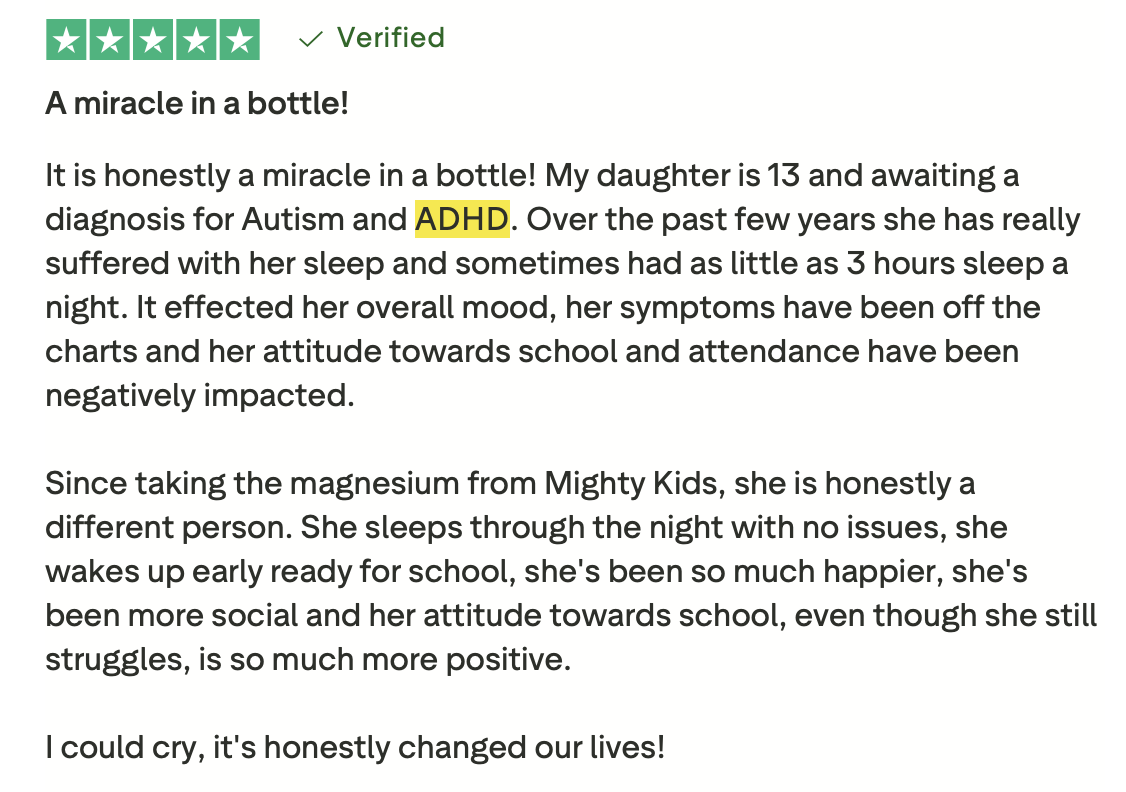
Task: Click the Verified checkmark icon
Action: click(x=311, y=39)
